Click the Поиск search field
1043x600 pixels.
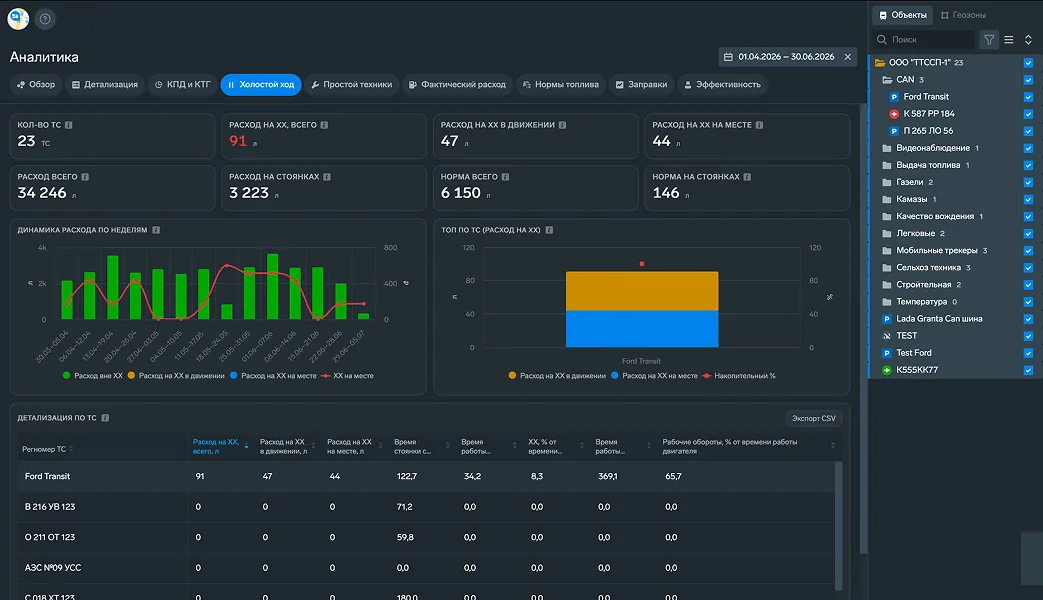pyautogui.click(x=925, y=40)
